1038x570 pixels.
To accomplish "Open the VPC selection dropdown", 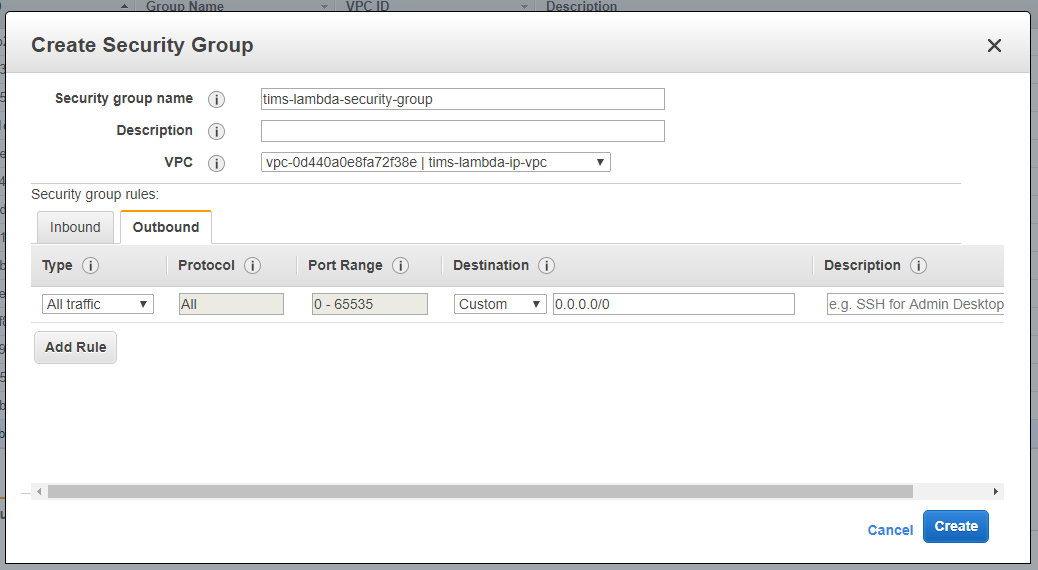I will 436,162.
